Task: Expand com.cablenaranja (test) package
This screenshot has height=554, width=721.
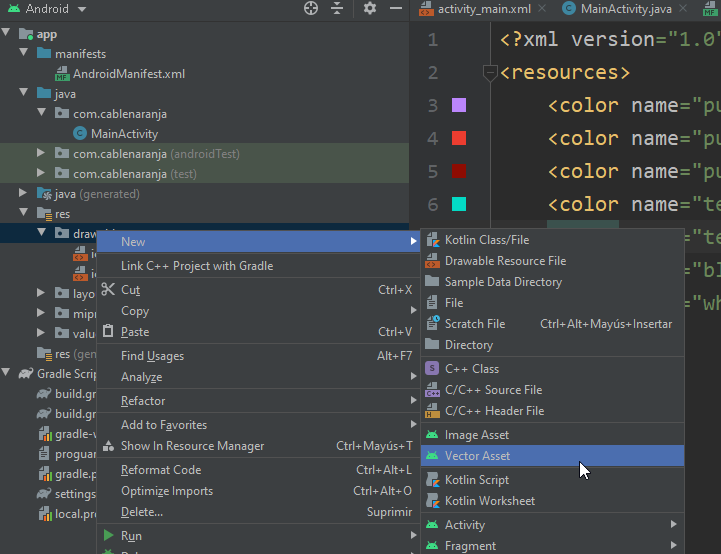Action: (x=41, y=173)
